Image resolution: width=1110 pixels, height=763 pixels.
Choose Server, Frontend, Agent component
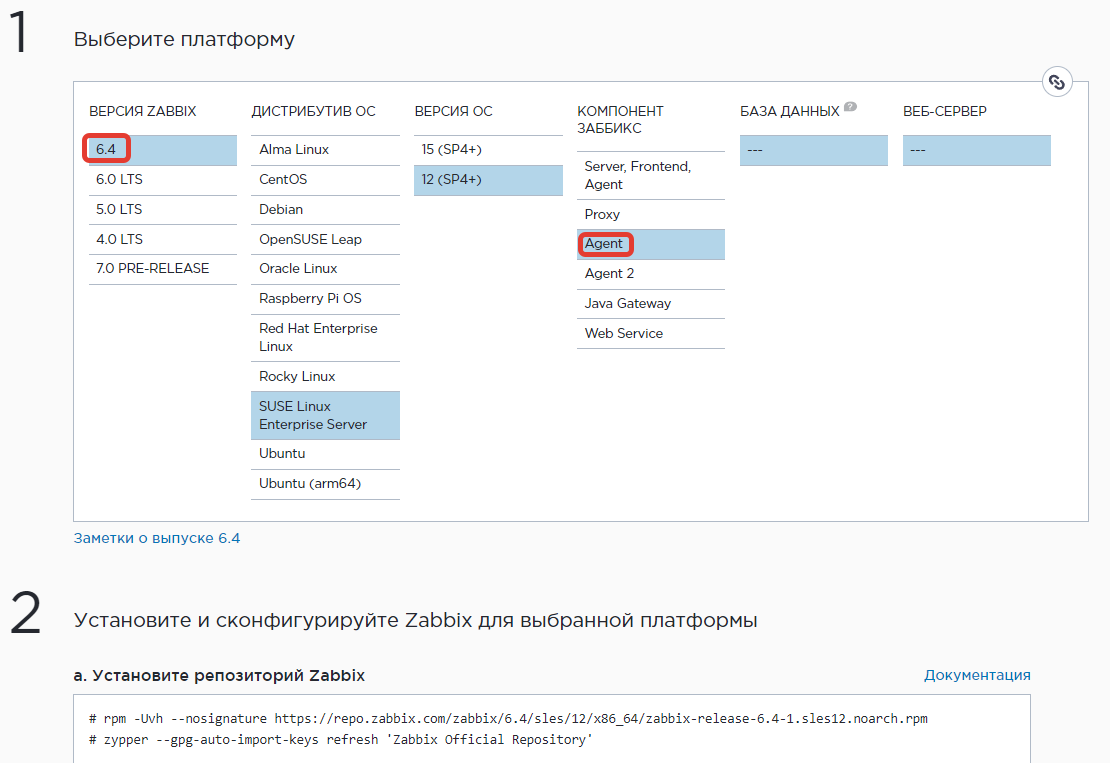pyautogui.click(x=638, y=175)
